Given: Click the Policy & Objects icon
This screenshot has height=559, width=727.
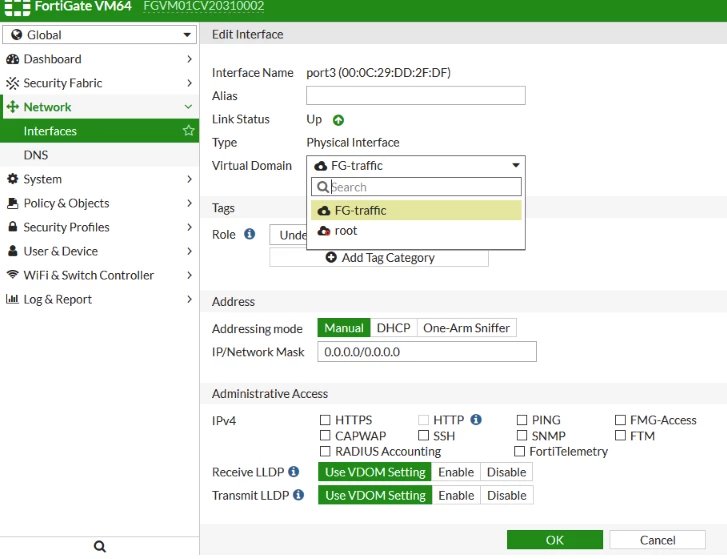Looking at the screenshot, I should pyautogui.click(x=13, y=203).
